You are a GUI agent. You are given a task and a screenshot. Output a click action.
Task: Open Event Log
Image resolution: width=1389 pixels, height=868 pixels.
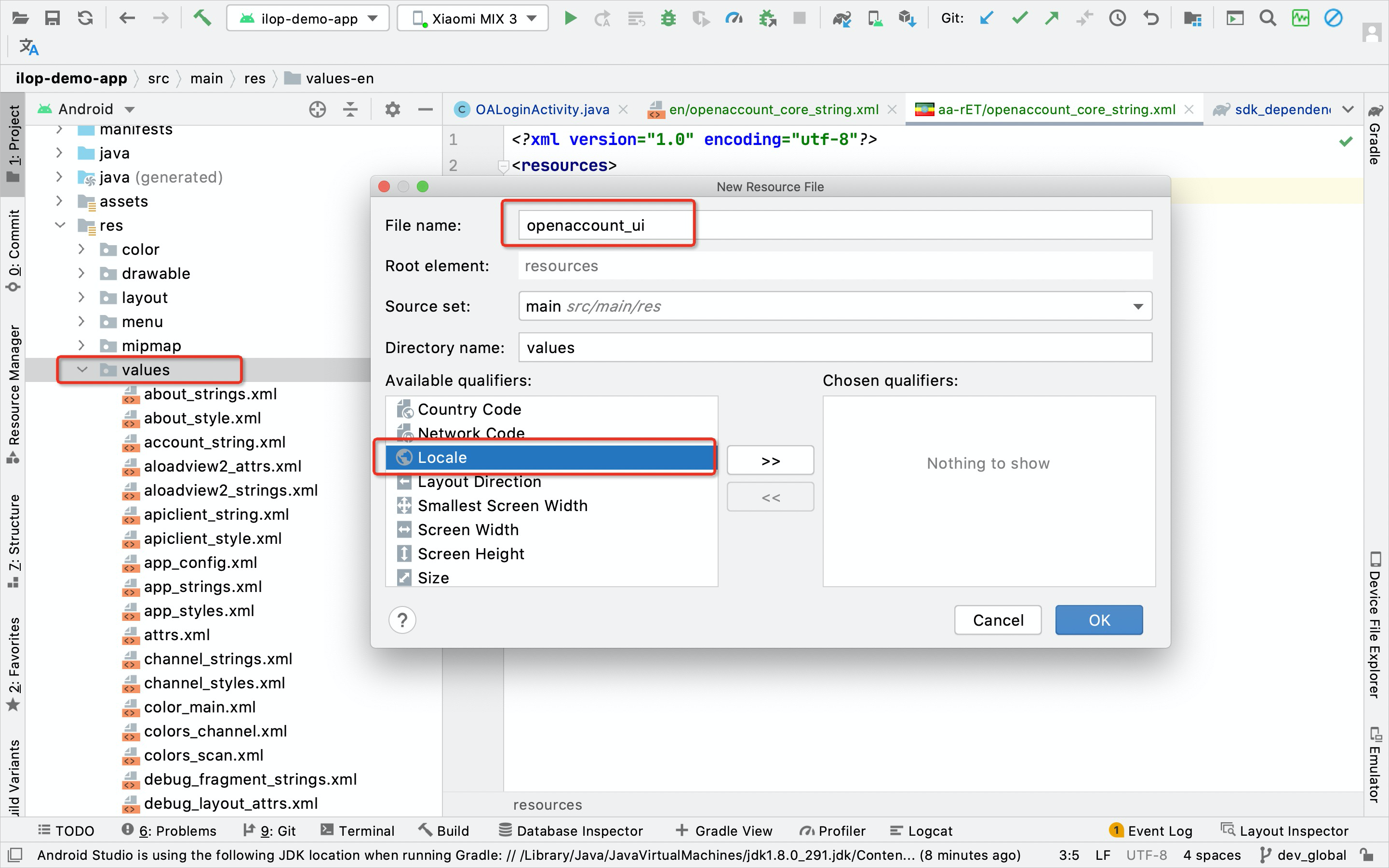click(1150, 831)
